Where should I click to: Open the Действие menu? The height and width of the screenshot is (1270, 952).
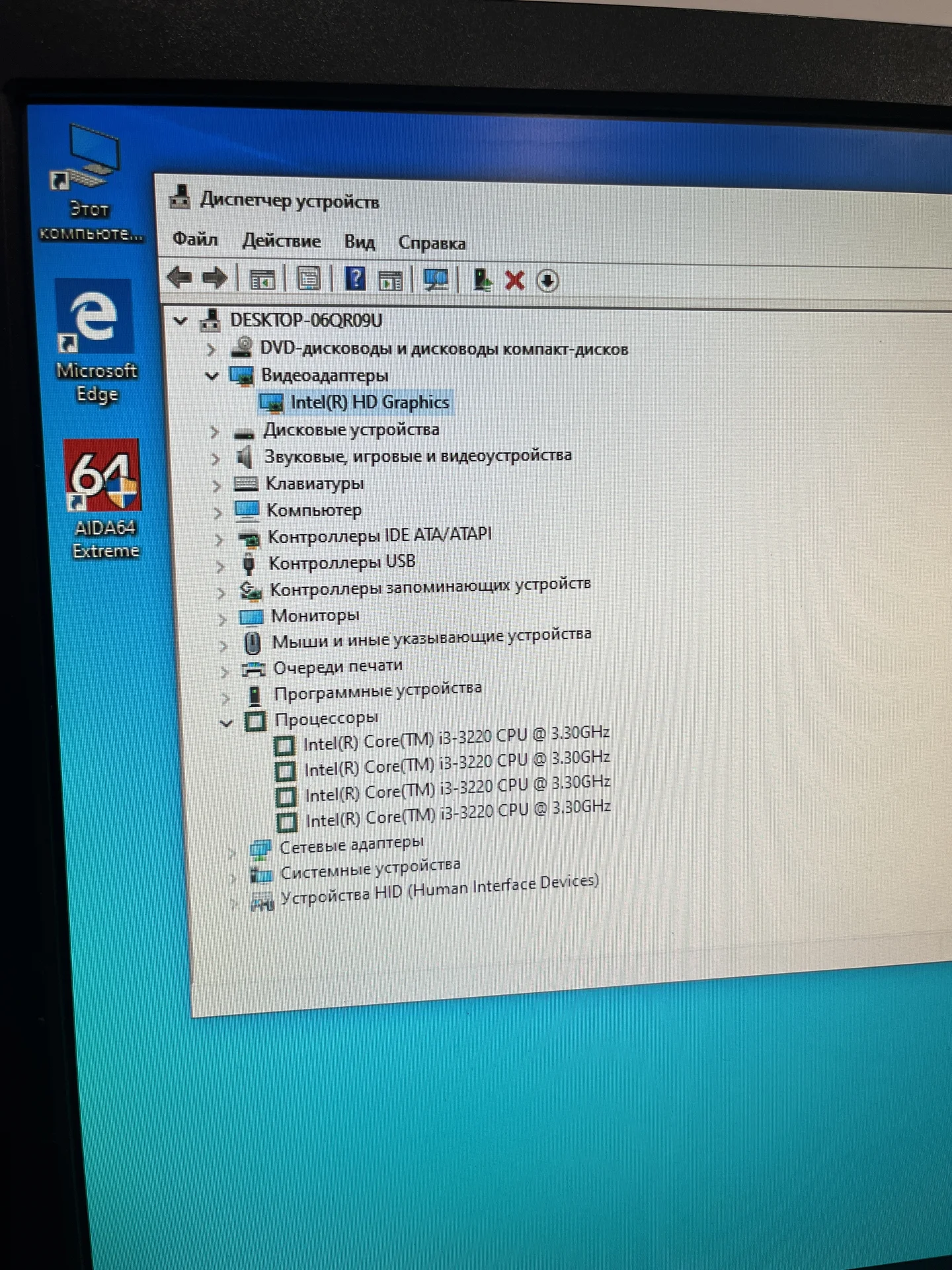point(281,240)
